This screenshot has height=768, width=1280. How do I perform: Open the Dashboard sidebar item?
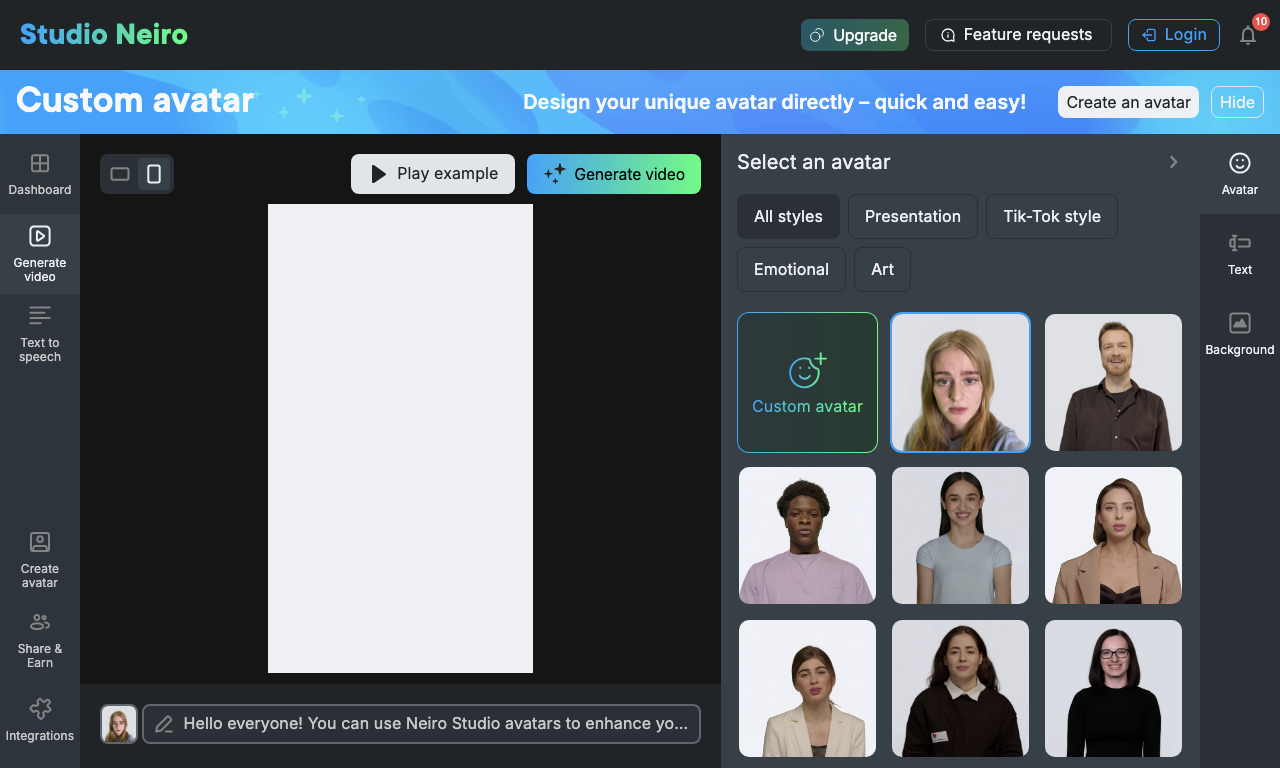click(x=40, y=174)
